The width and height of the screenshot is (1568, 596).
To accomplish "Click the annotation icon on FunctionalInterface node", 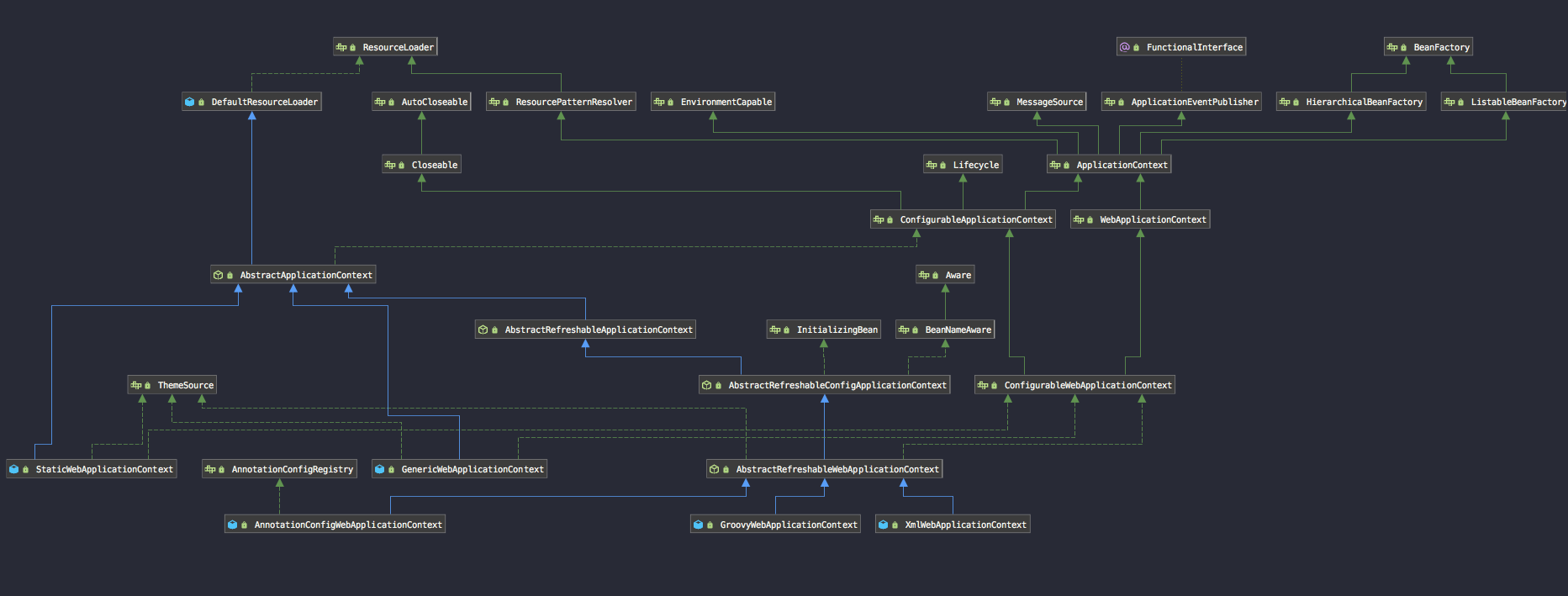I will coord(1125,47).
